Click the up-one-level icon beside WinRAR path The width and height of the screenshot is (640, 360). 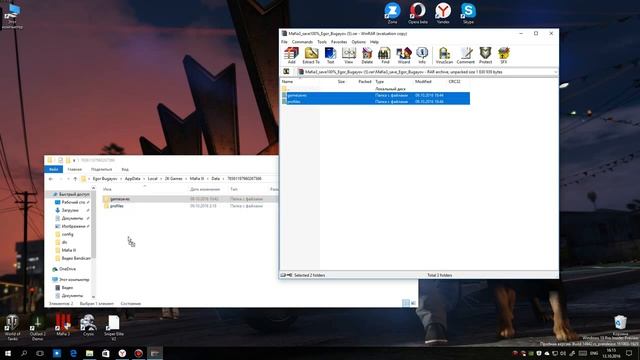(287, 72)
